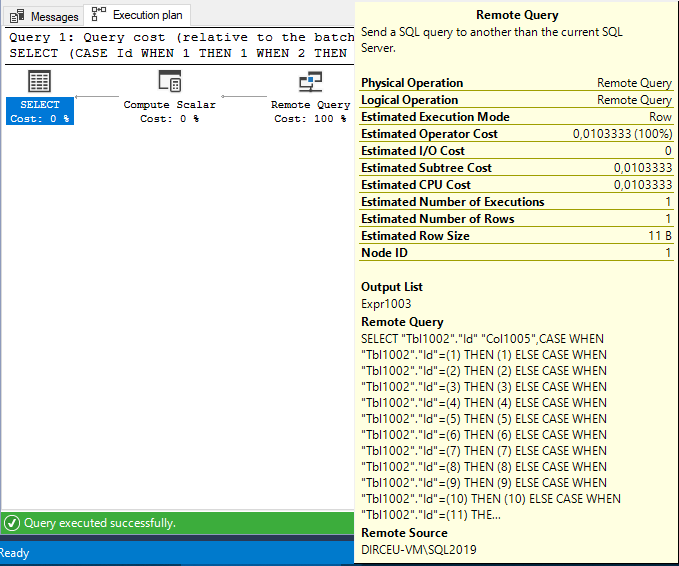Click the 11 B row size value

(x=660, y=236)
